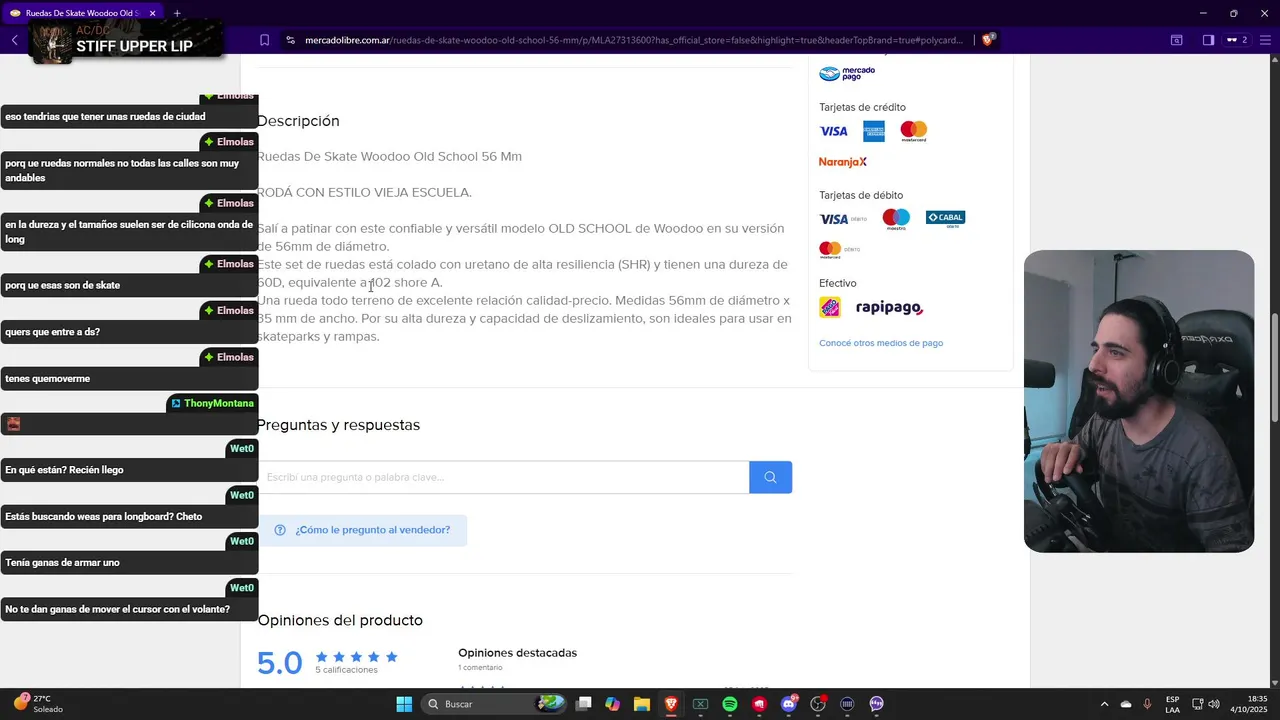Go back with the browser back arrow
Screen dimensions: 1280x720
coord(14,40)
